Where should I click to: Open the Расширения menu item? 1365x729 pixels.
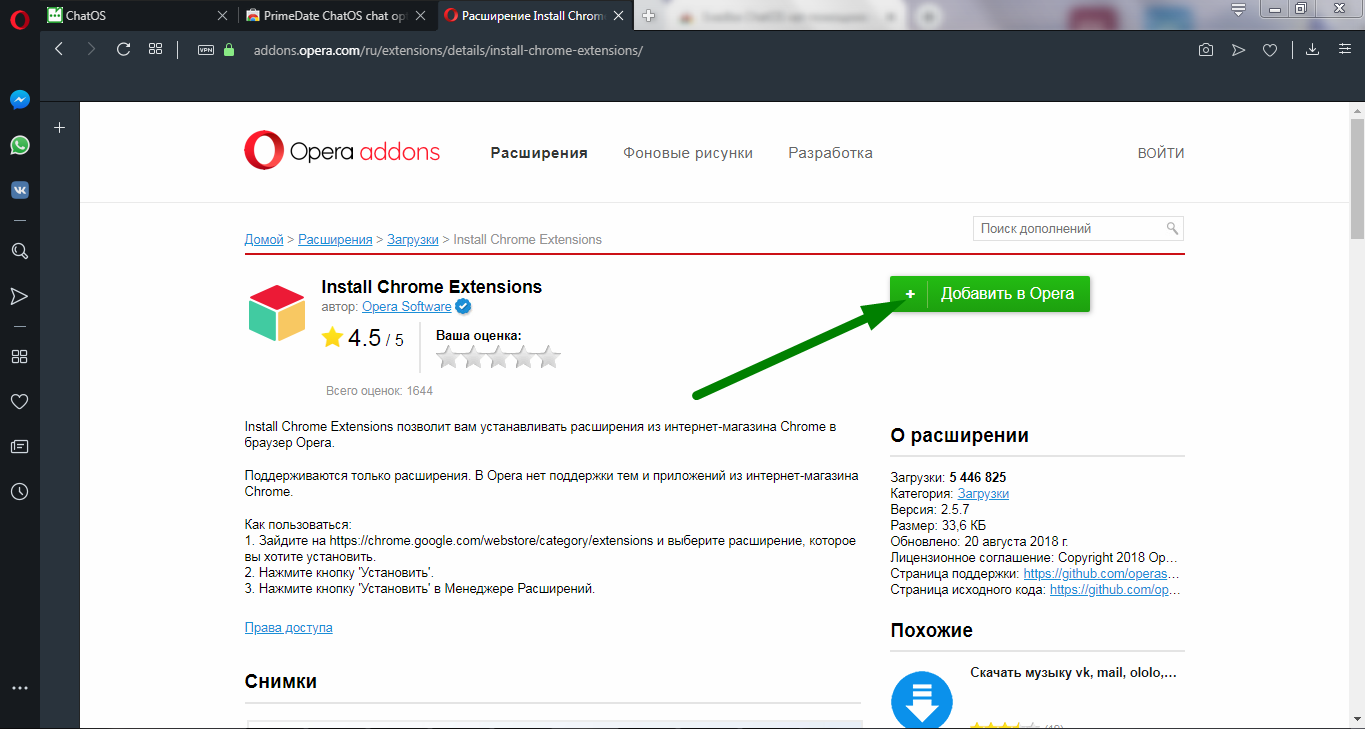pyautogui.click(x=539, y=153)
